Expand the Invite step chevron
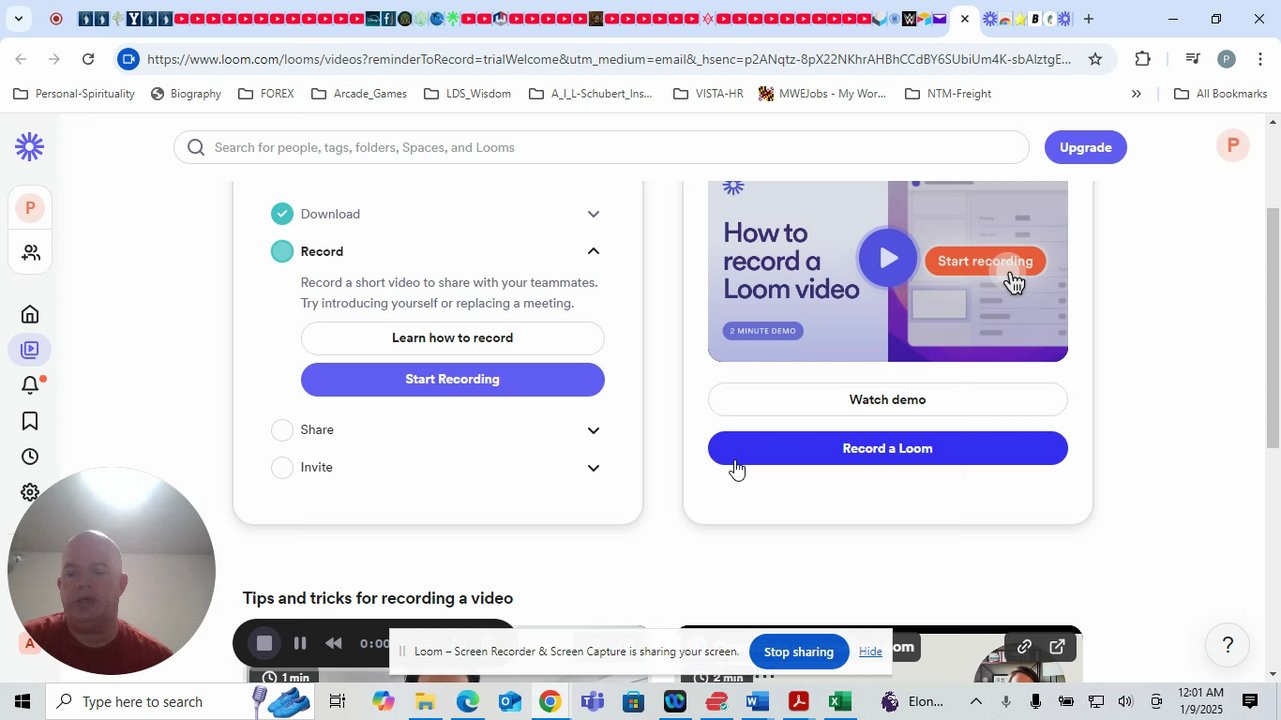The image size is (1281, 720). point(593,468)
